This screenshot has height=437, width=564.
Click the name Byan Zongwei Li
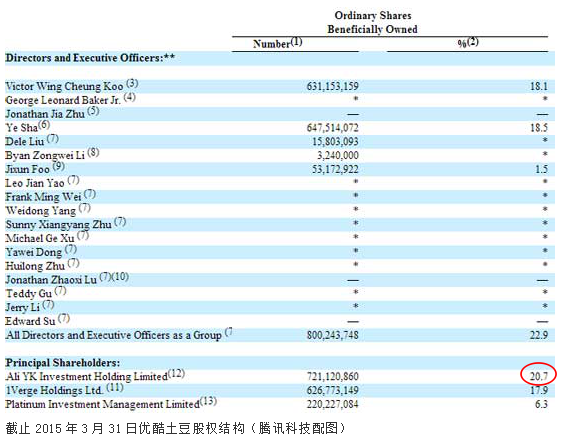coord(45,155)
